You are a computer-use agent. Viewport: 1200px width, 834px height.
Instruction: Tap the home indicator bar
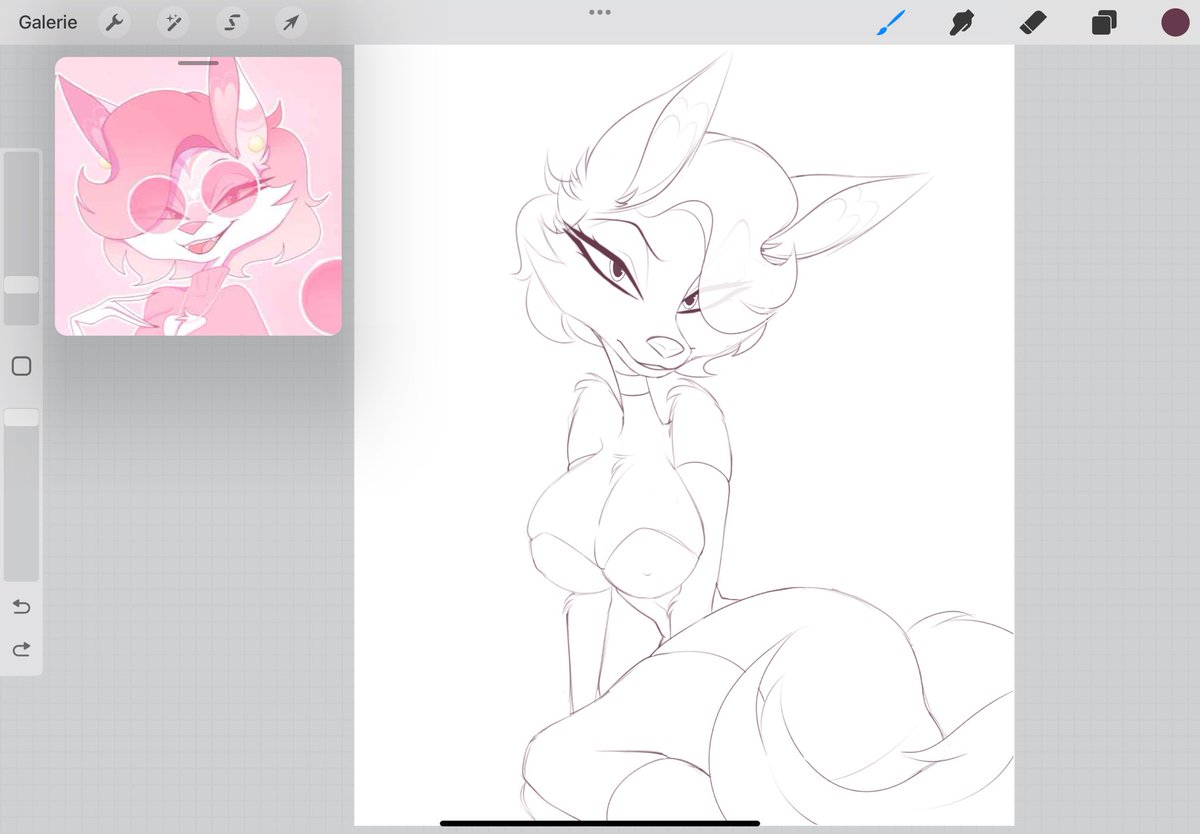click(x=600, y=823)
